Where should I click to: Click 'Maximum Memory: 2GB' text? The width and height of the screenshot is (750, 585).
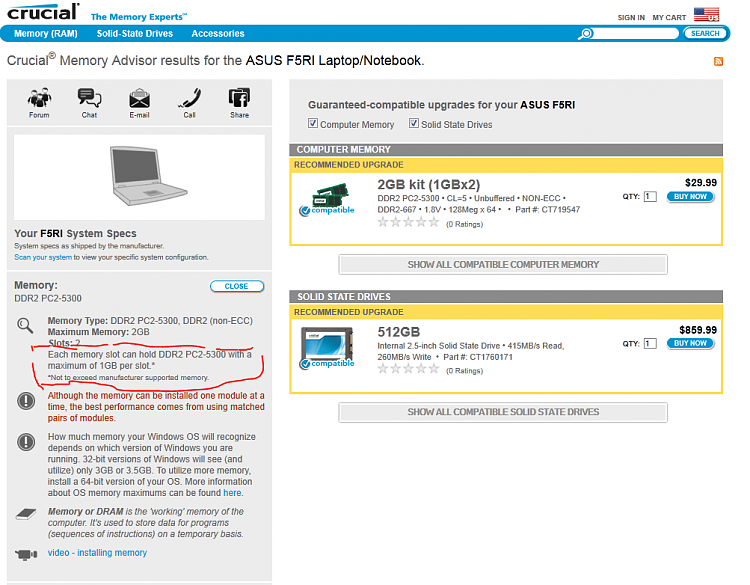pyautogui.click(x=99, y=332)
